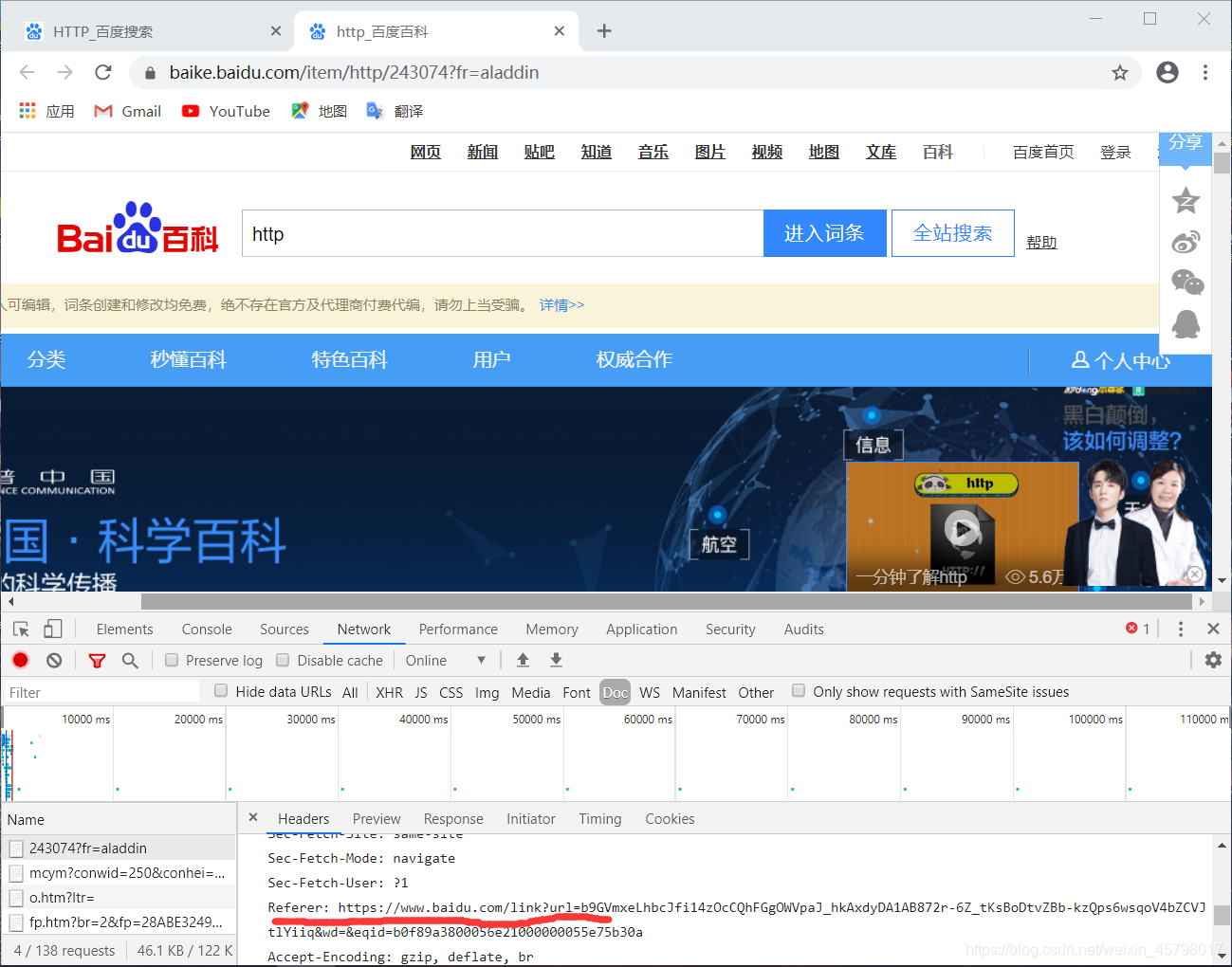This screenshot has height=967, width=1232.
Task: Open Cookies tab of request
Action: pyautogui.click(x=670, y=819)
